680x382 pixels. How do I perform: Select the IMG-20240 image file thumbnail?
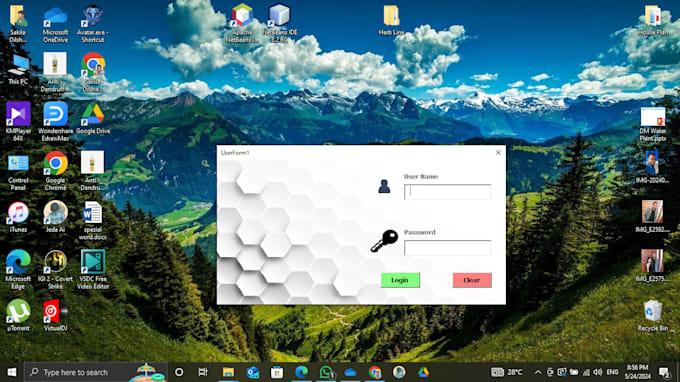[x=652, y=167]
